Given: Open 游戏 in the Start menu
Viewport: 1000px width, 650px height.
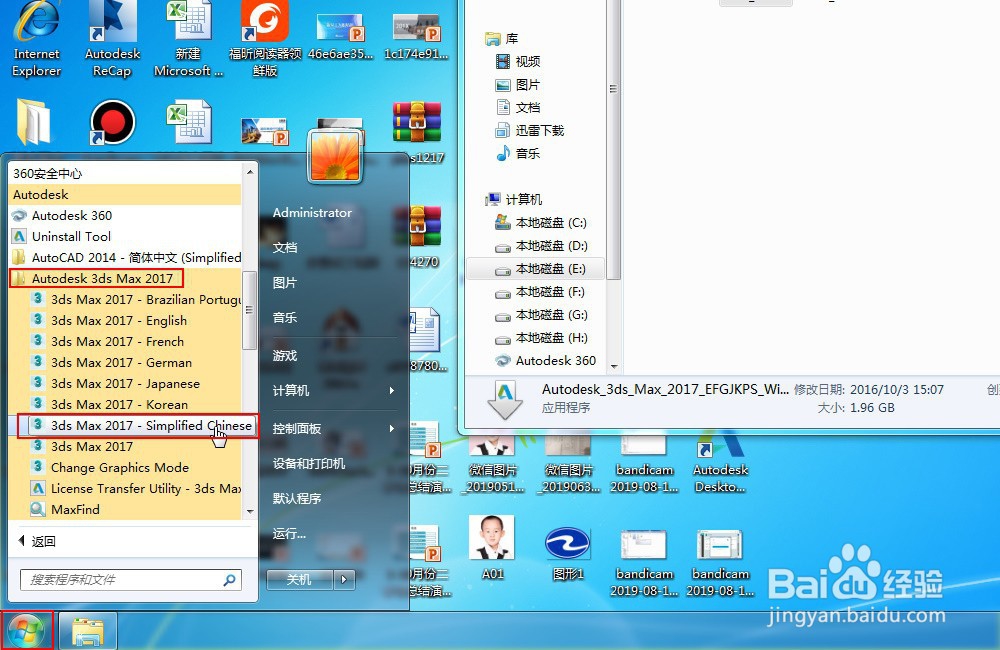Looking at the screenshot, I should pos(285,356).
